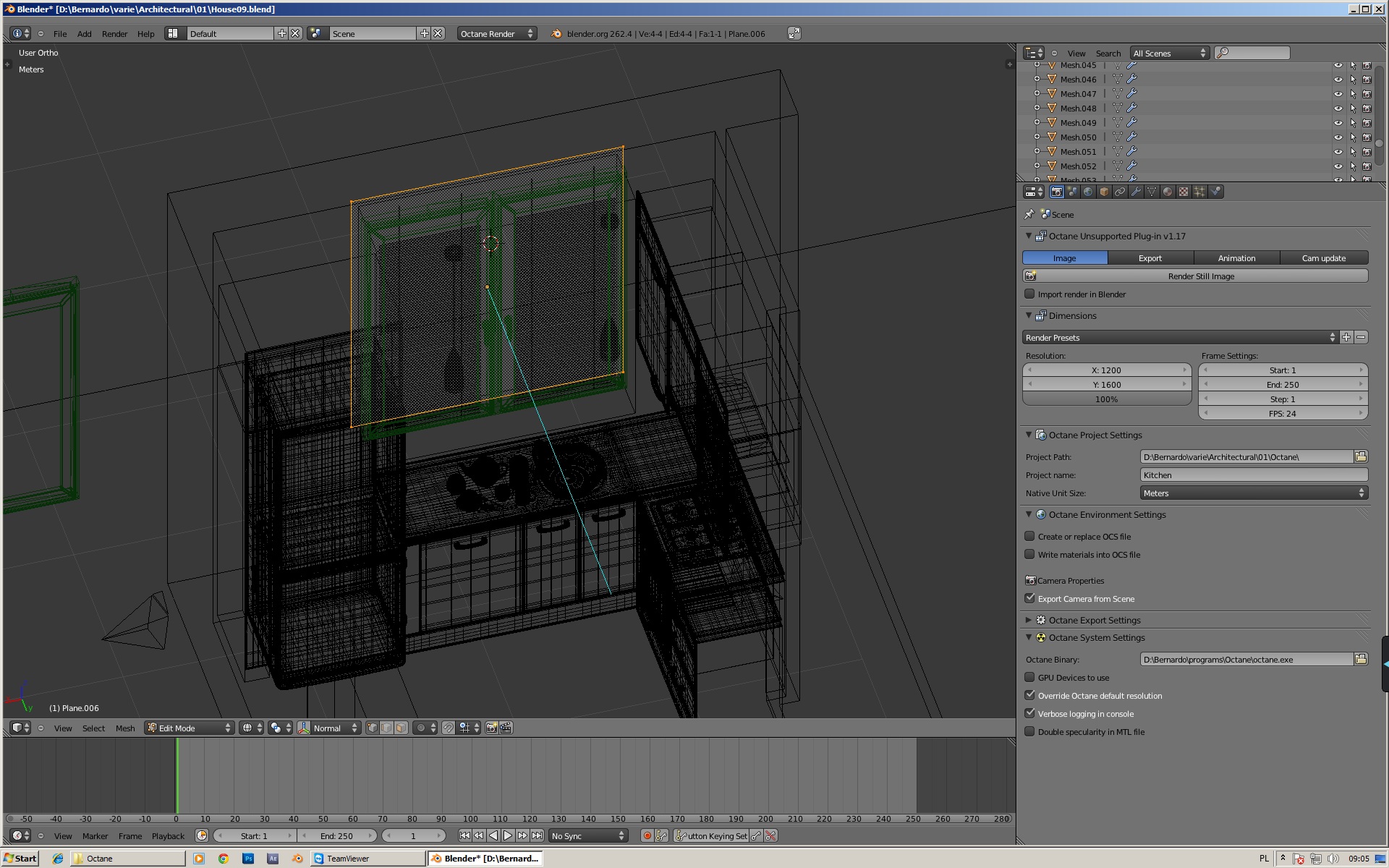Toggle the snap magnet in viewport header
Screen dimensions: 1389x868
449,728
